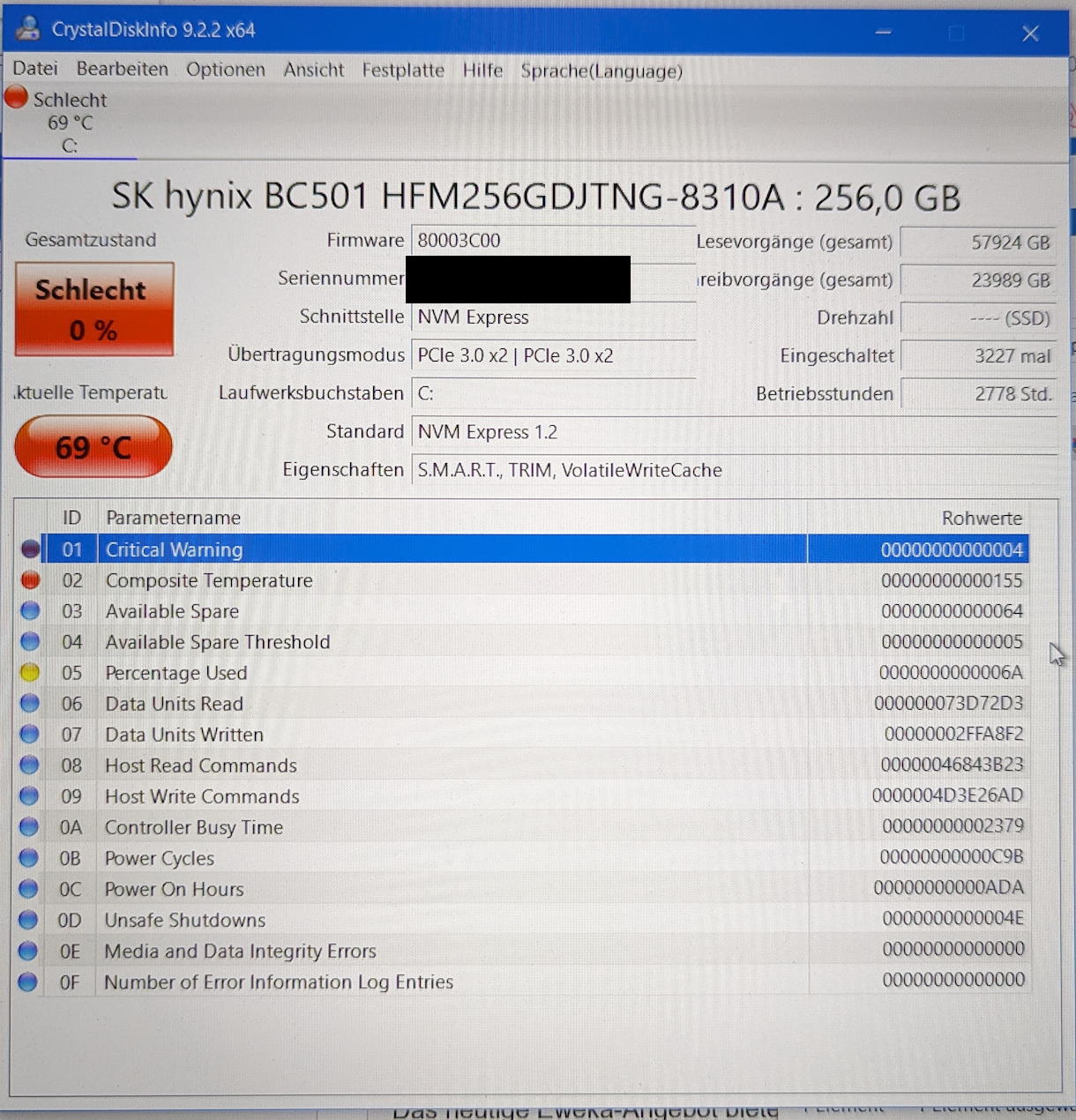Click status dot of Critical Warning row
Image resolution: width=1076 pixels, height=1120 pixels.
(31, 549)
